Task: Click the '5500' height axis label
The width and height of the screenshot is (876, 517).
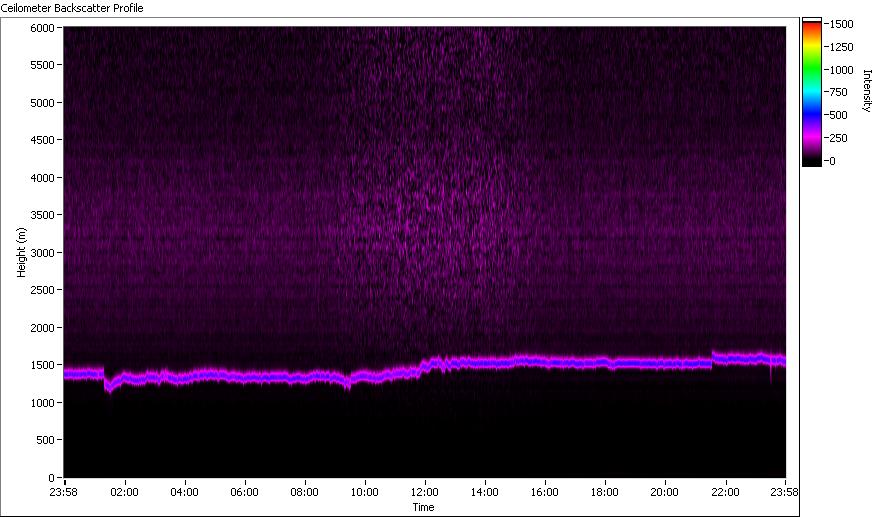Action: (42, 65)
